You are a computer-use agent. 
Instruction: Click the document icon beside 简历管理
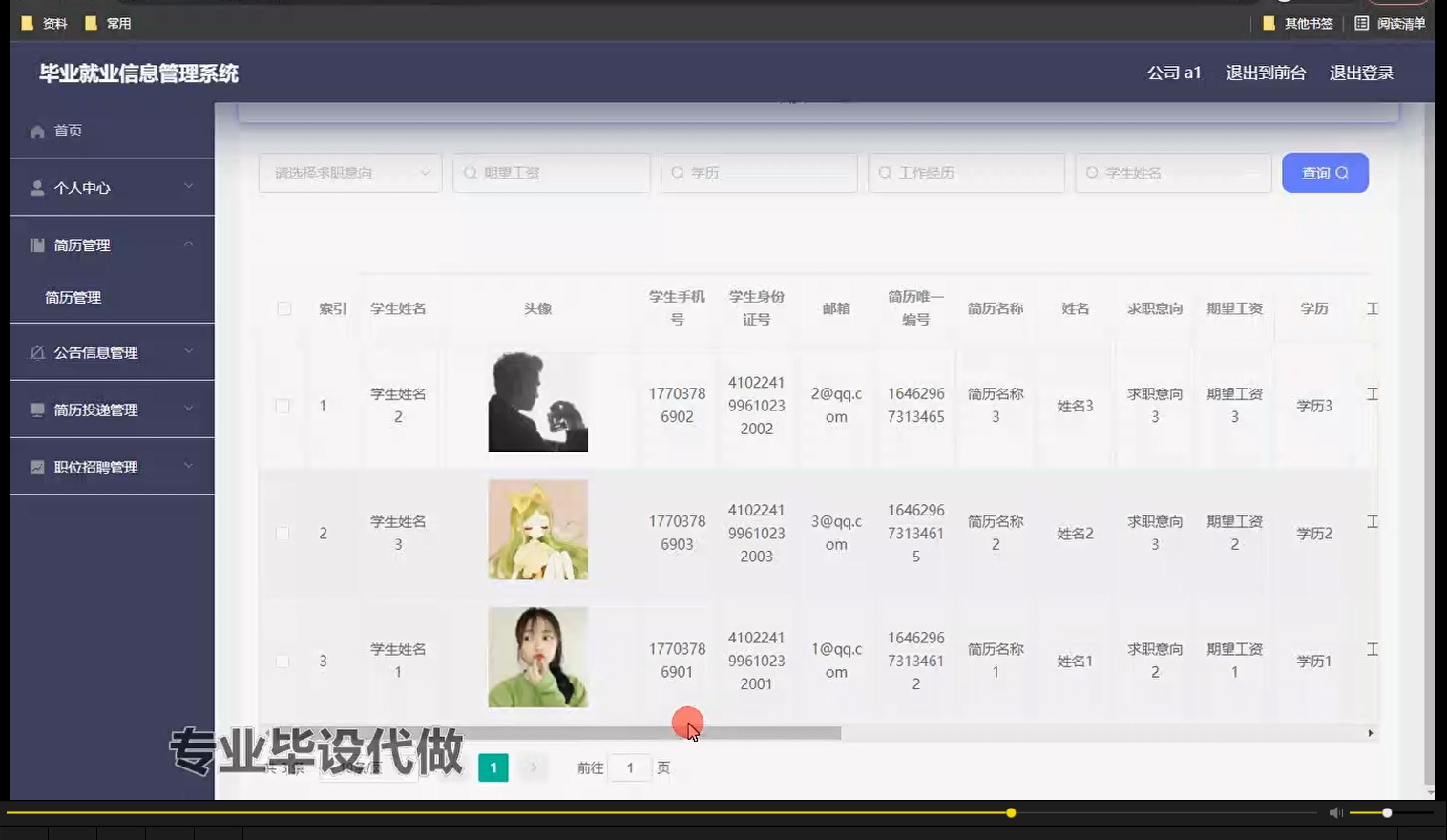point(36,244)
